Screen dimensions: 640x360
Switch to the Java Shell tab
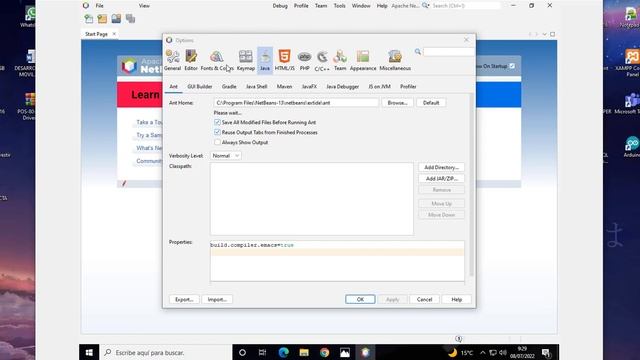pyautogui.click(x=256, y=87)
